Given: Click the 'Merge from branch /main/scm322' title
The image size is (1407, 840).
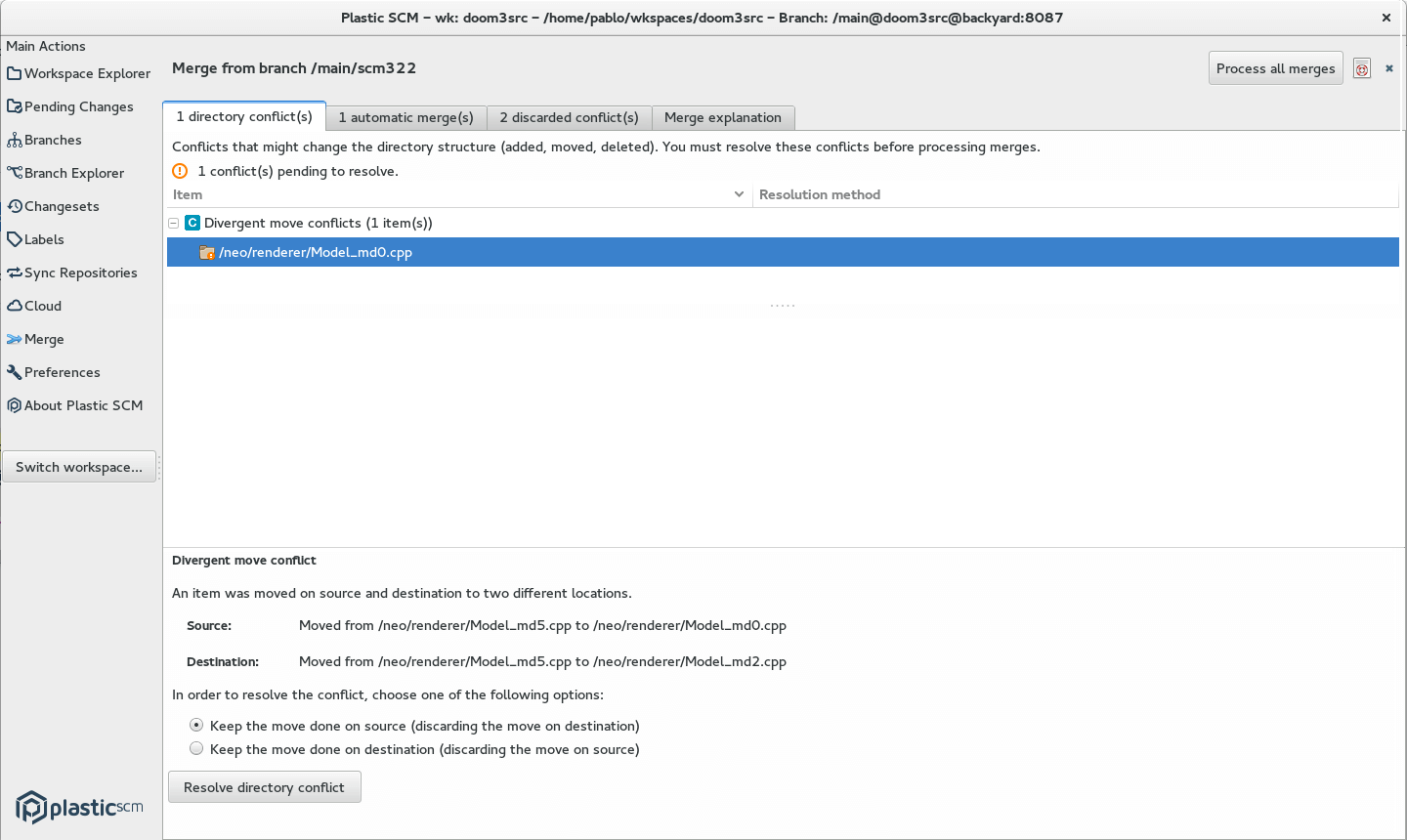Looking at the screenshot, I should tap(294, 68).
